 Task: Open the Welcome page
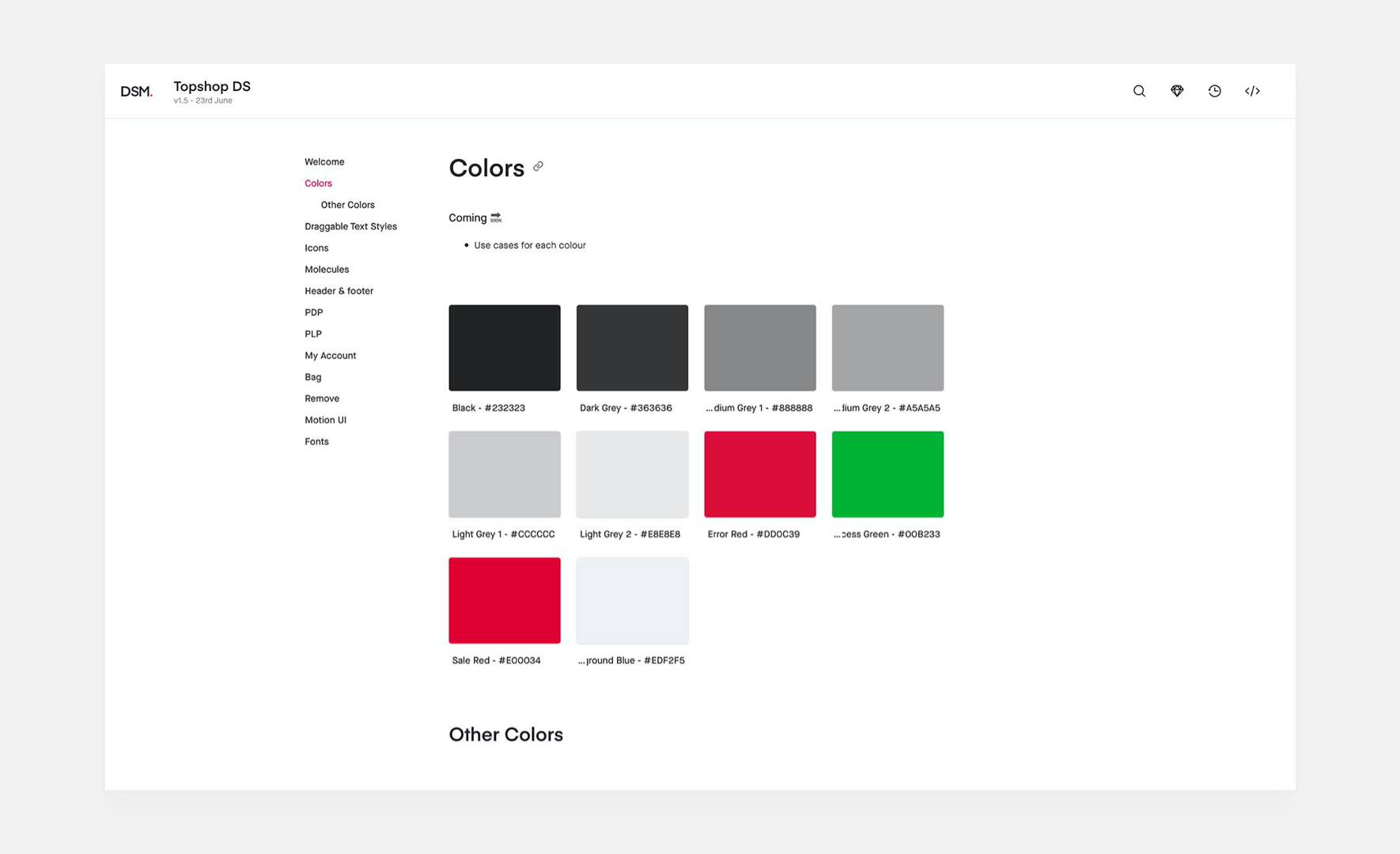(324, 162)
